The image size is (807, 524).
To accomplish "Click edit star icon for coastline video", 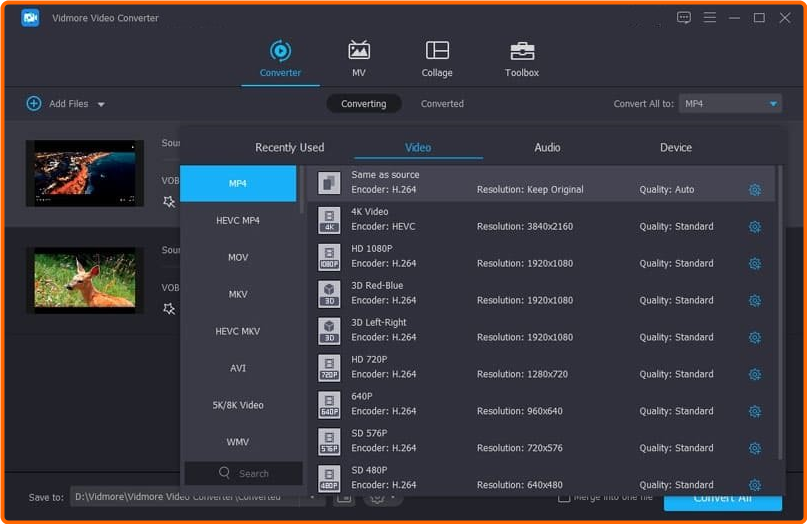I will click(169, 202).
